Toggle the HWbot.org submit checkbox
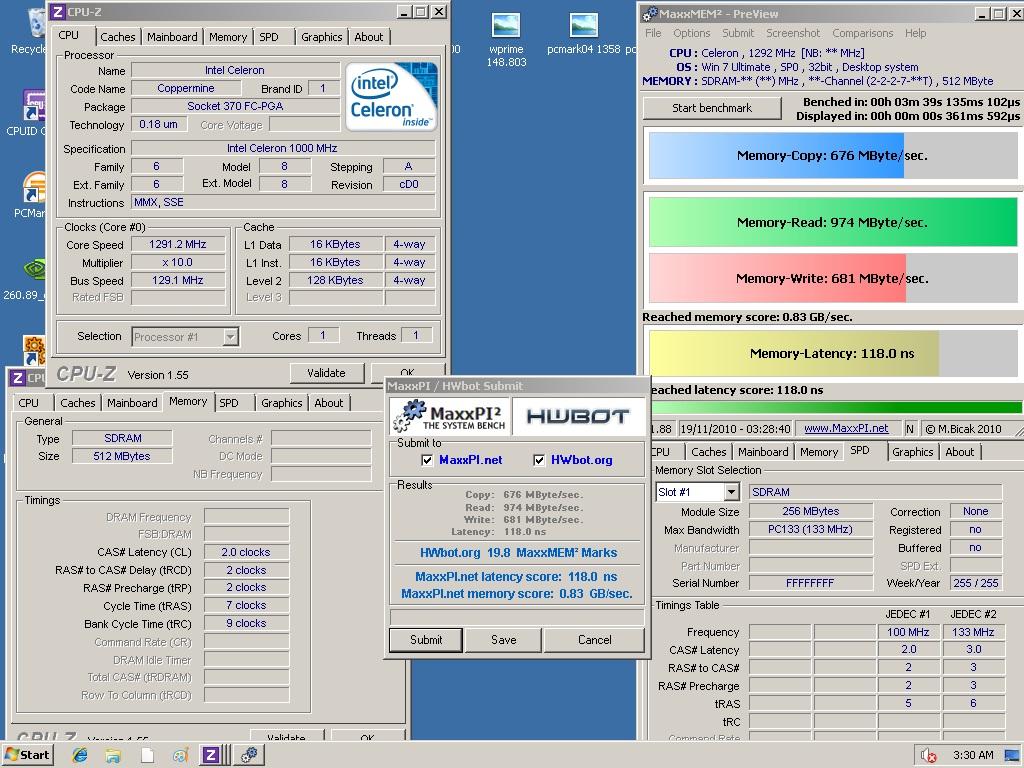1024x768 pixels. [539, 460]
